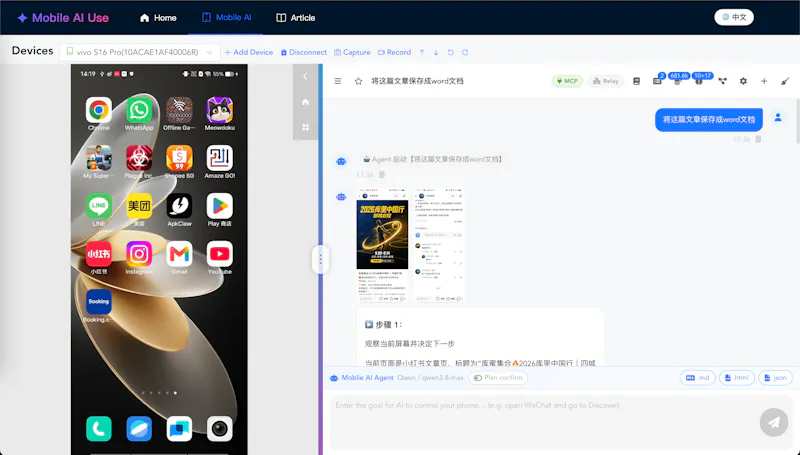Tap the Meowdoku cat app icon

coord(219,110)
